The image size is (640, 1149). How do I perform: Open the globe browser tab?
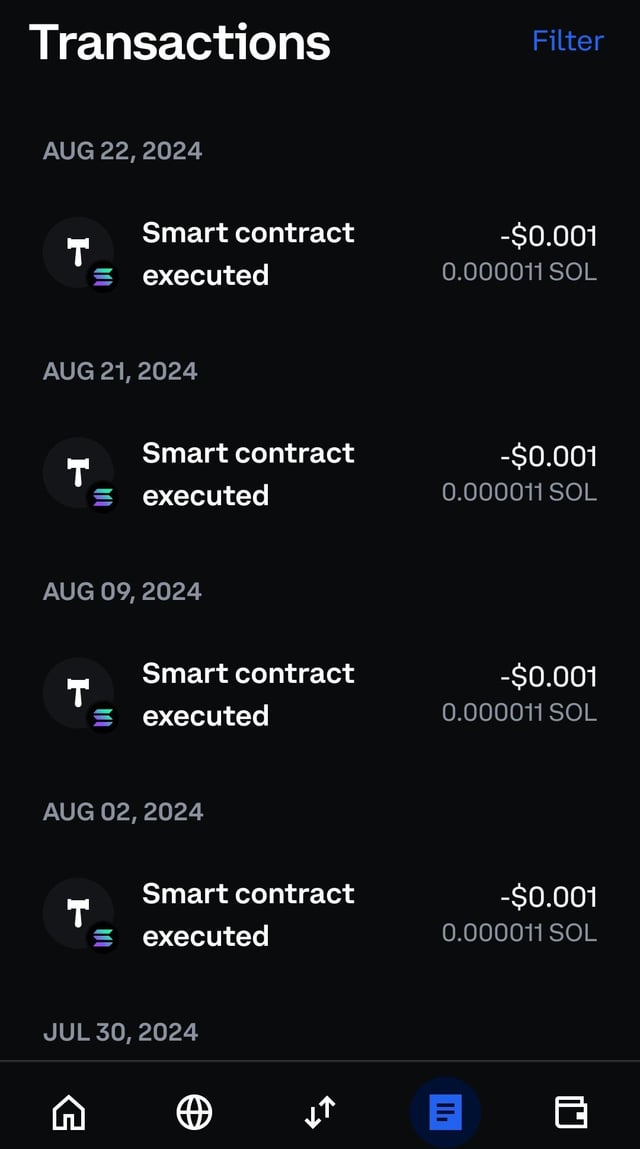pyautogui.click(x=194, y=1111)
